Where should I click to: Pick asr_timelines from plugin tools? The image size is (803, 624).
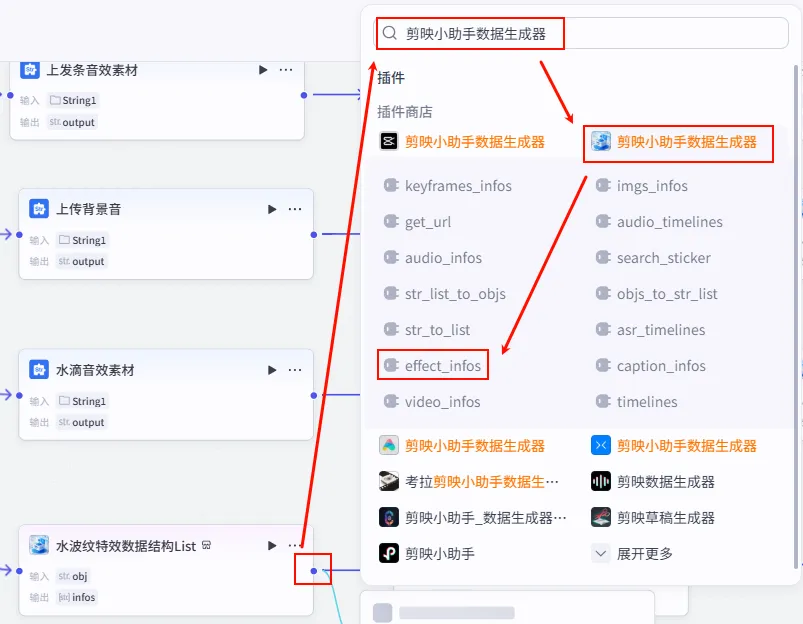[650, 329]
